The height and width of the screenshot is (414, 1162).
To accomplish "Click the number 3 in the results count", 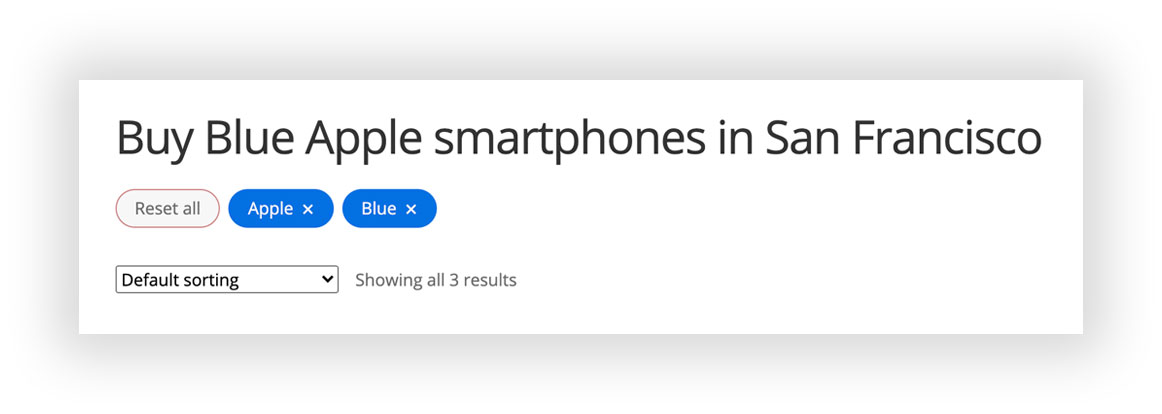I will point(454,280).
